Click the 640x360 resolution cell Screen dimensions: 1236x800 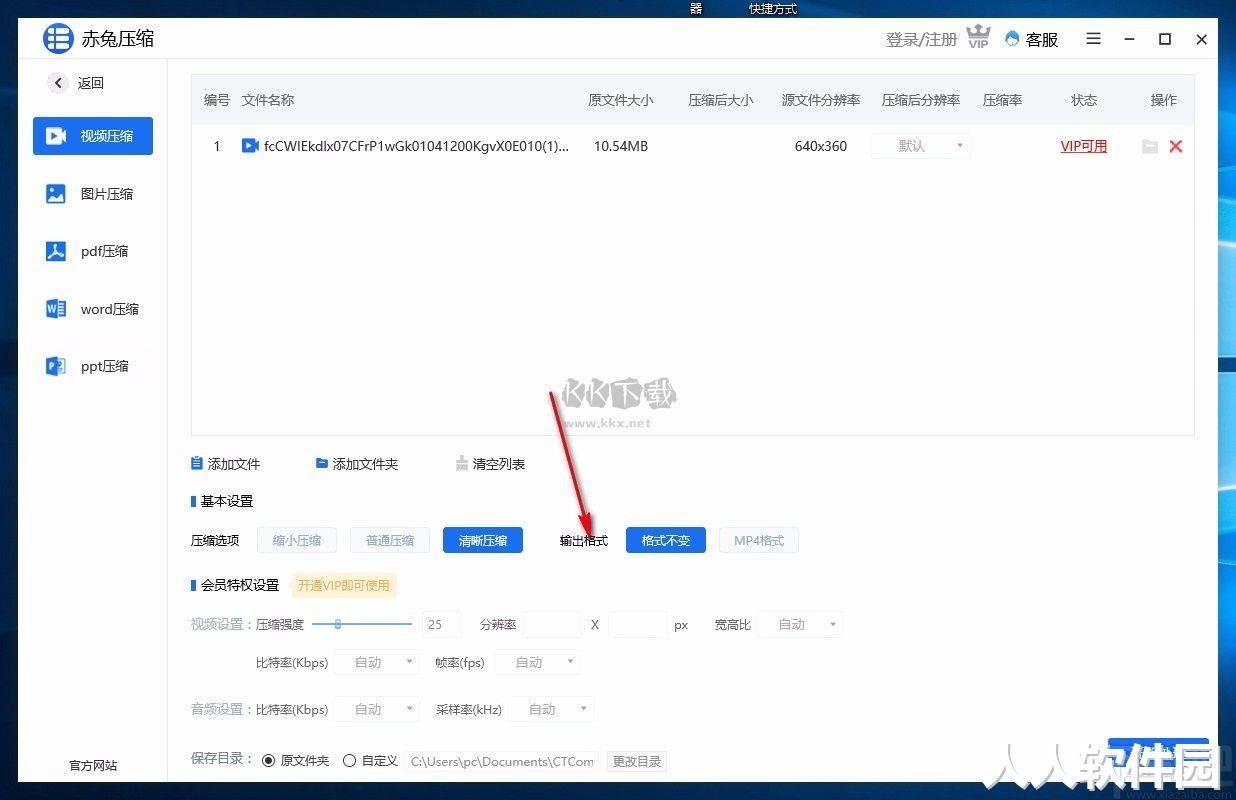point(821,146)
